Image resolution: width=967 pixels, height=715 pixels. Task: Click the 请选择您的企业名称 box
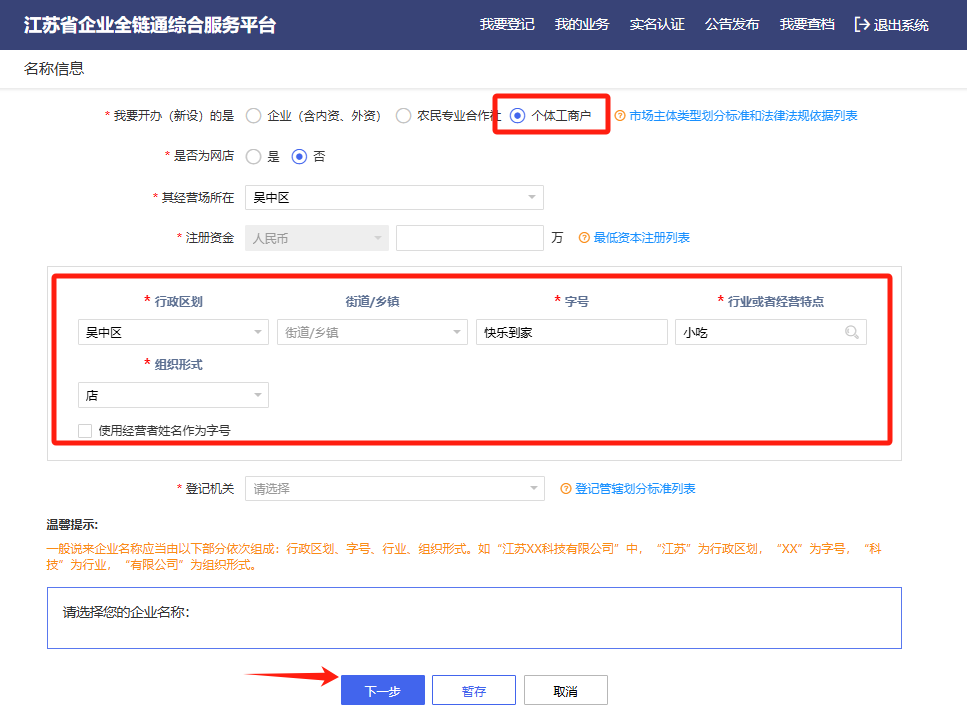pos(474,618)
